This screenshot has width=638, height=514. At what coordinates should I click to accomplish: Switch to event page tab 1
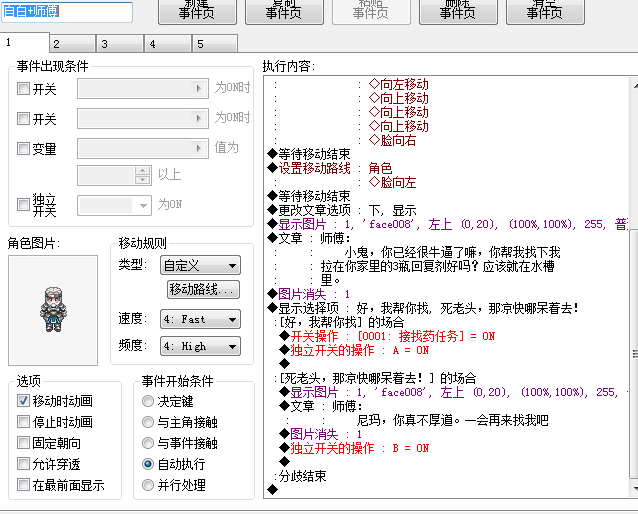[24, 42]
